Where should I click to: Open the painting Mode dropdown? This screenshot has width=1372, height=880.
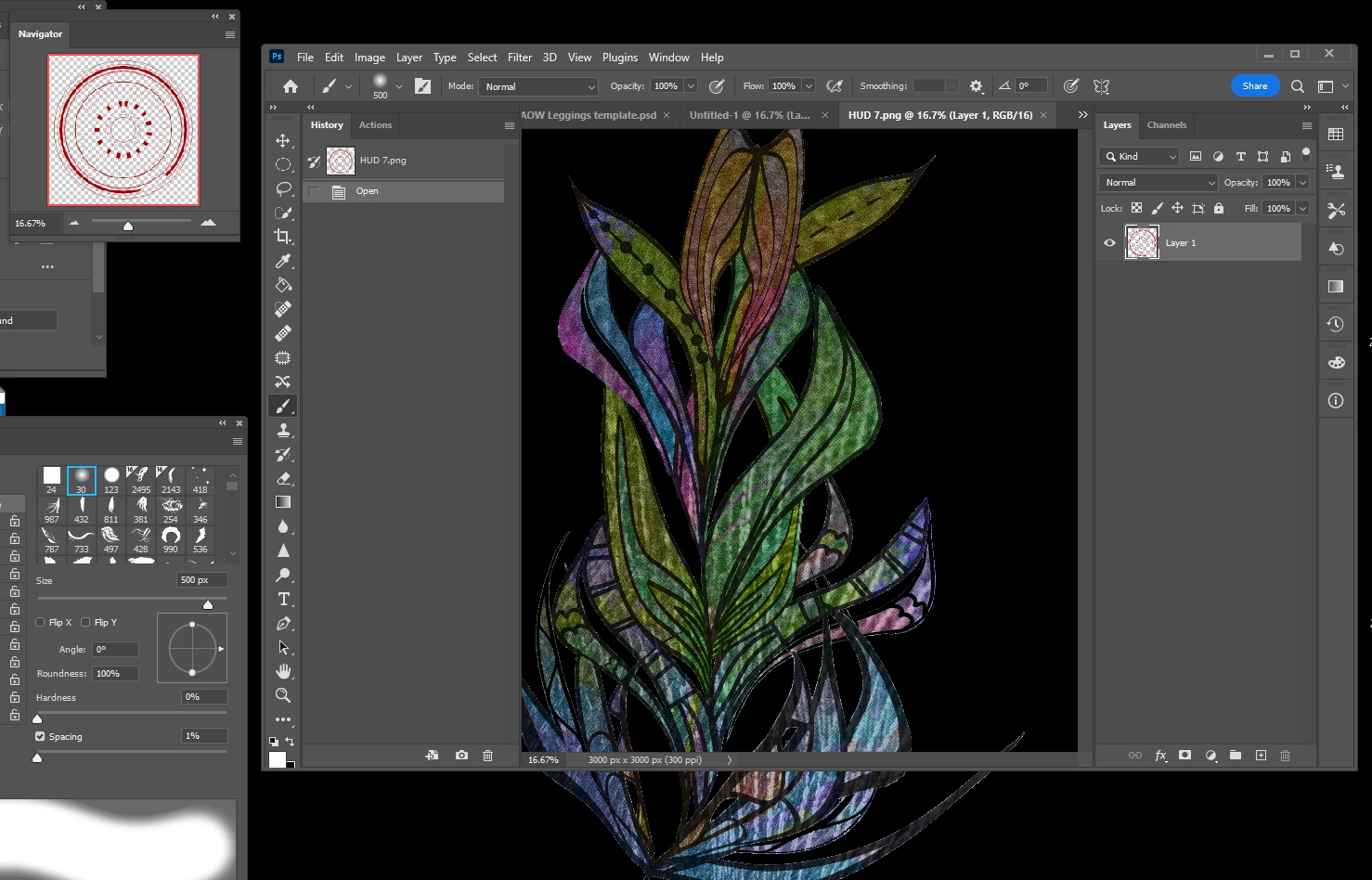[x=539, y=86]
